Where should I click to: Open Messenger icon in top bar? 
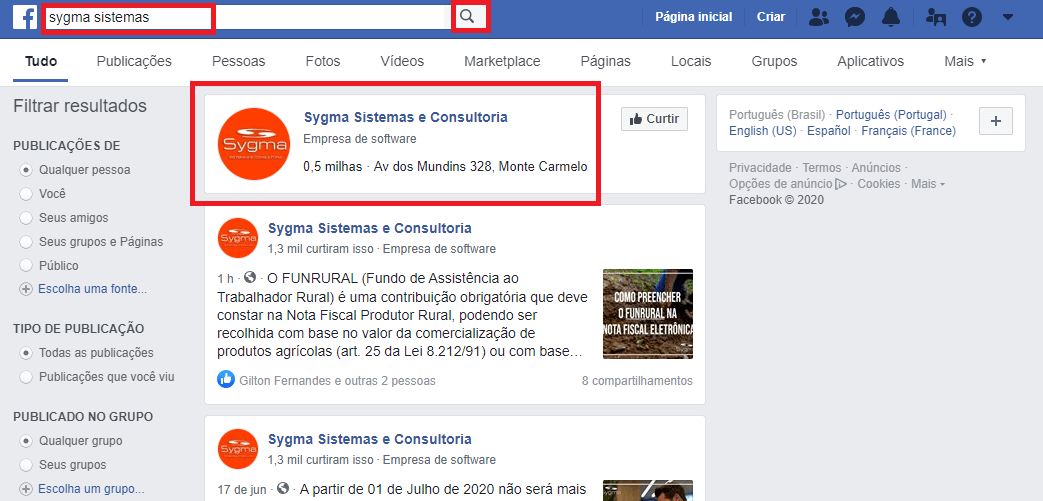[855, 17]
